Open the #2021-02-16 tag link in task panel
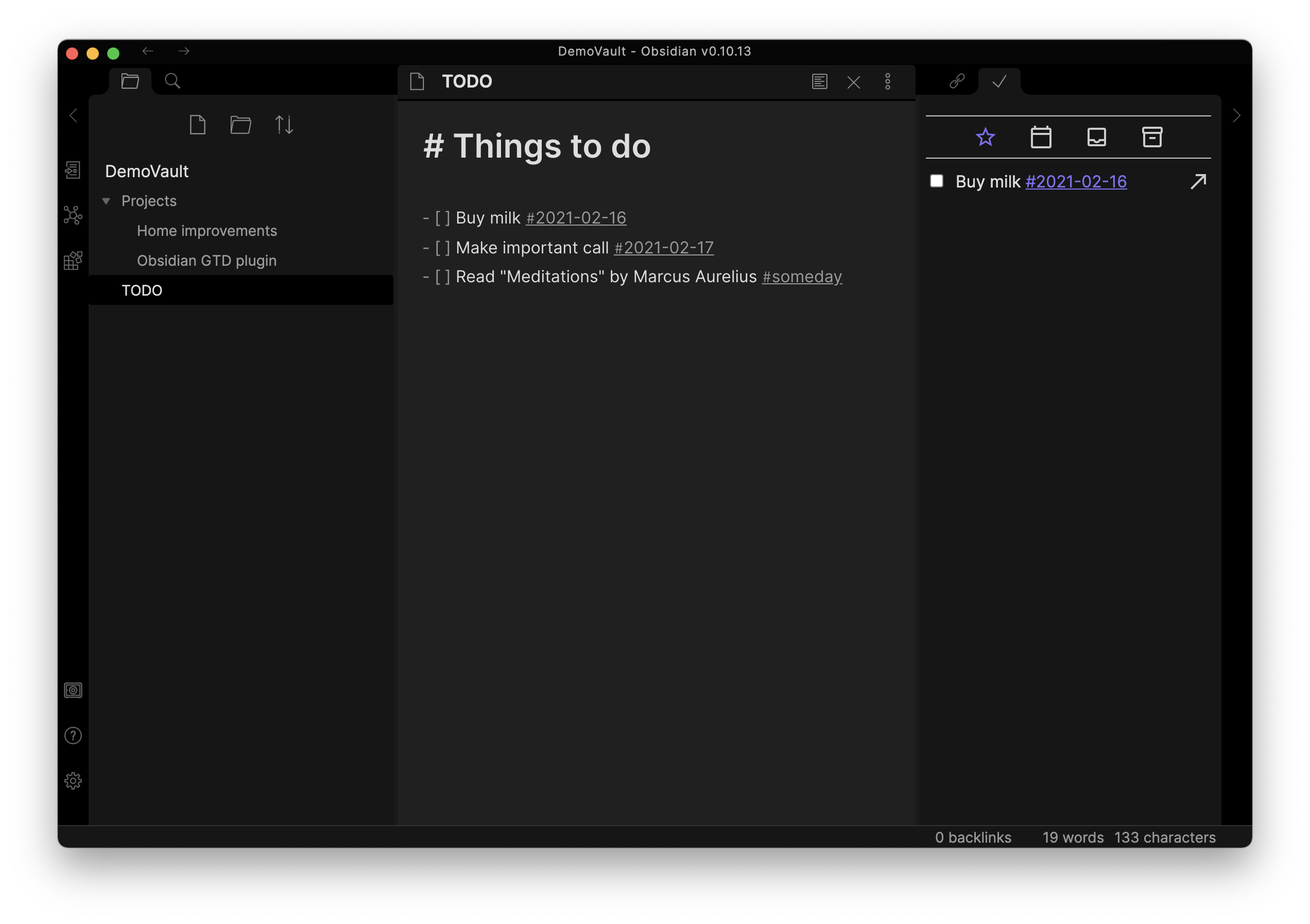1310x924 pixels. 1076,181
